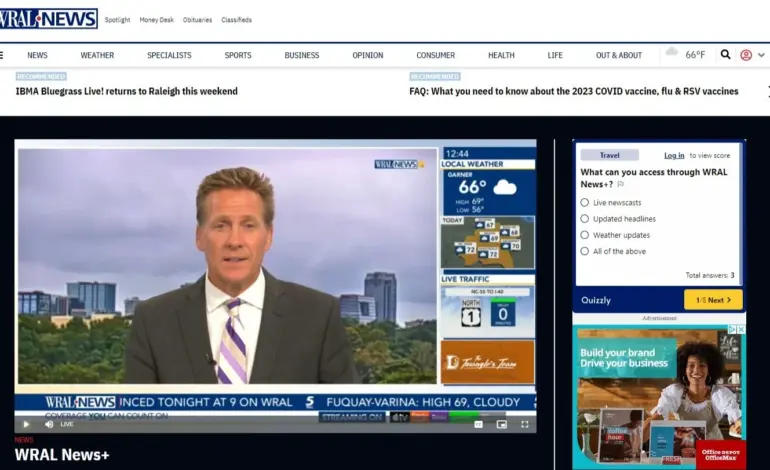Toggle closed captions in video player

[x=478, y=424]
